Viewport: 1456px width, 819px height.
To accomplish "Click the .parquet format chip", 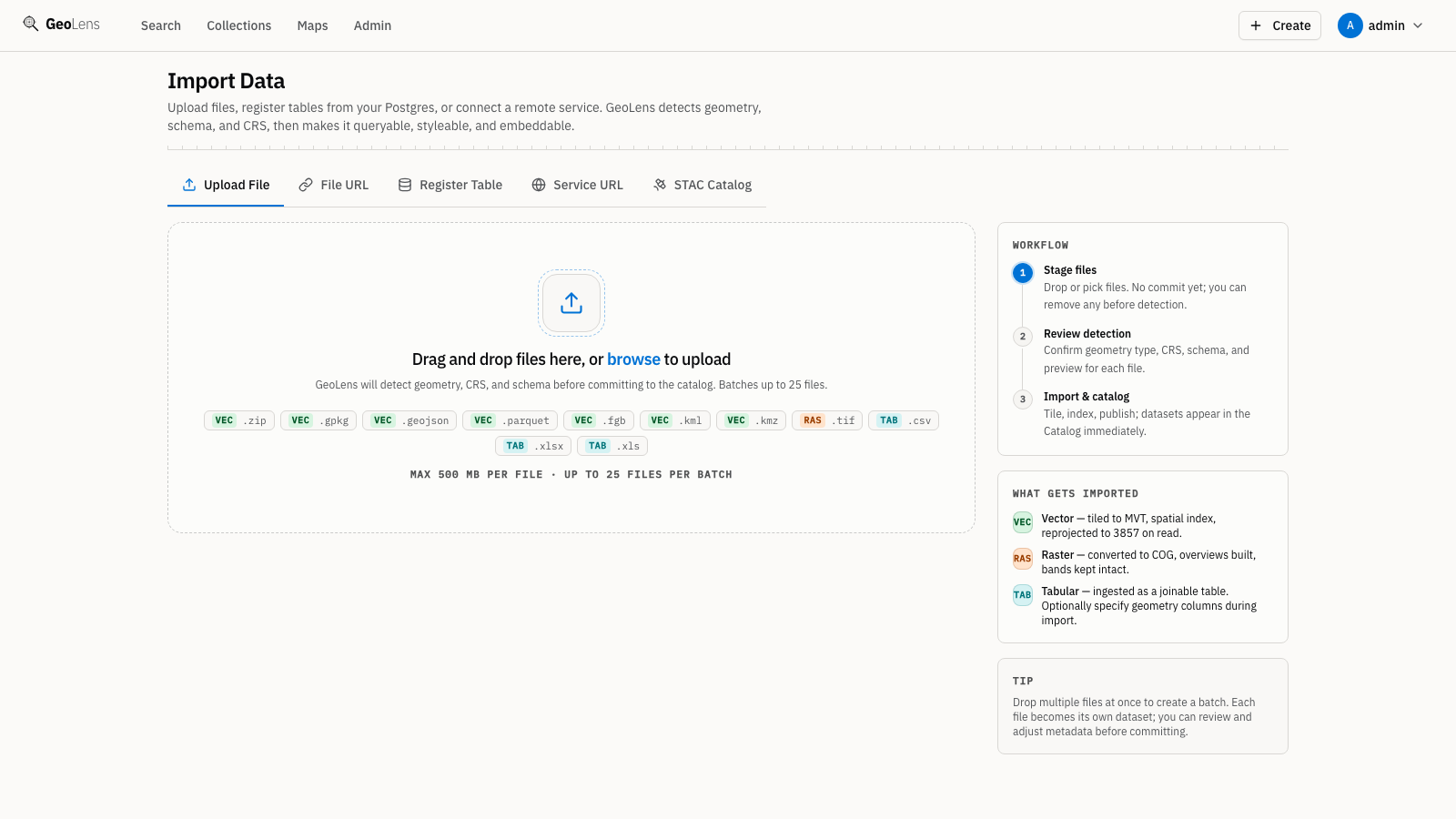I will (510, 420).
